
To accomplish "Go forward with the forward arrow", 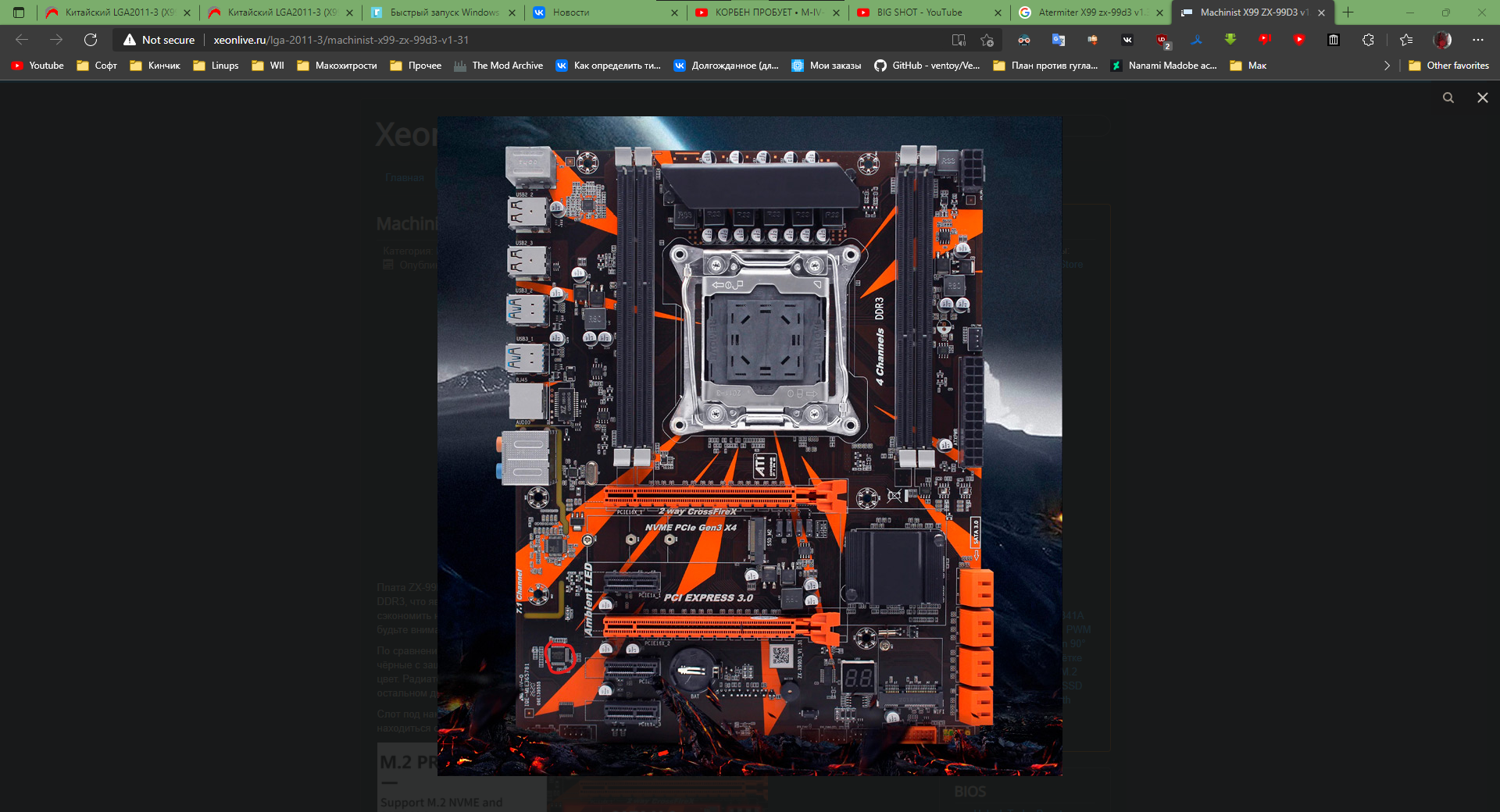I will click(56, 40).
